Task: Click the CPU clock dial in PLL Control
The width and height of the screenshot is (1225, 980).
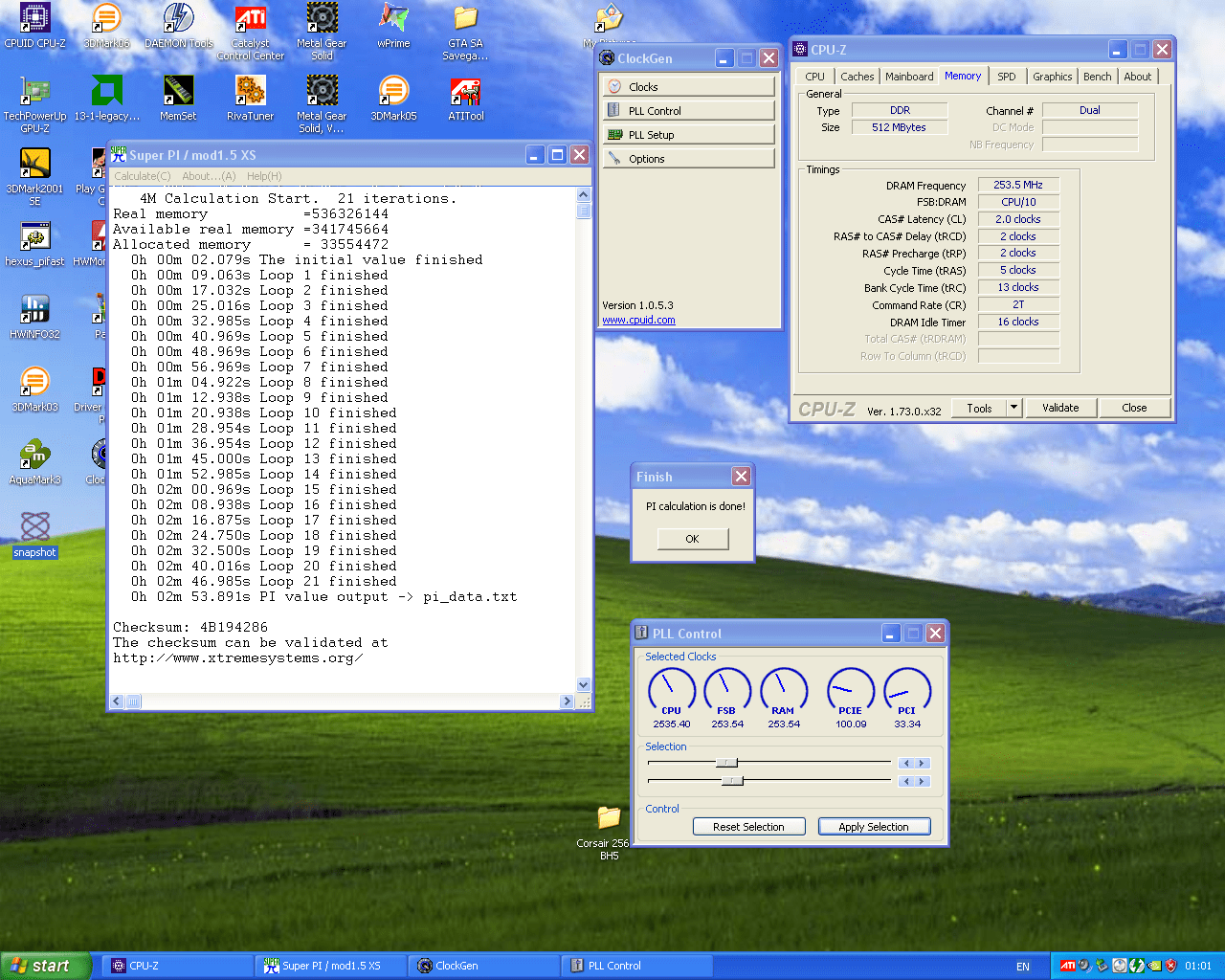Action: click(x=672, y=691)
